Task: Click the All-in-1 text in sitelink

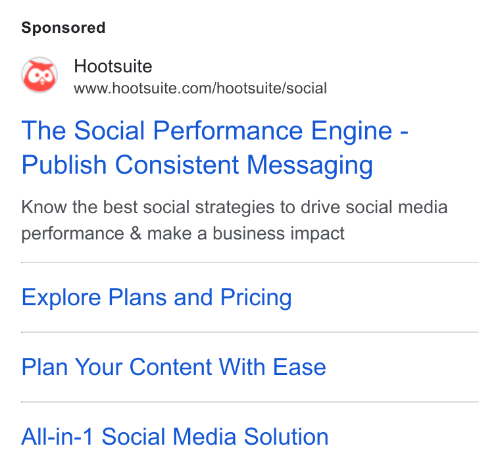Action: pyautogui.click(x=57, y=437)
